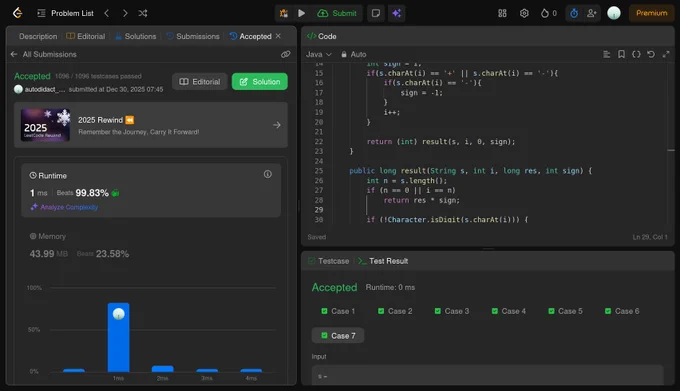
Task: Click the Premium button
Action: [x=651, y=13]
